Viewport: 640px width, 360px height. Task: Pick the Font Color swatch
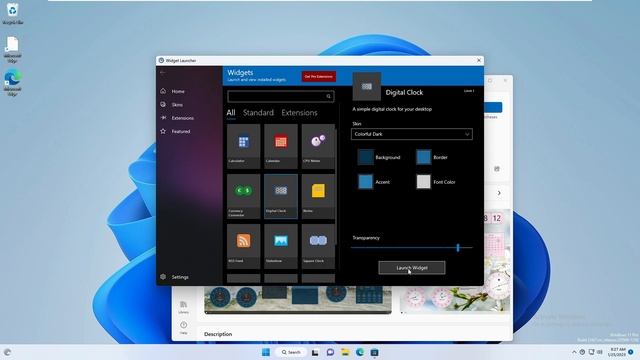[x=424, y=182]
